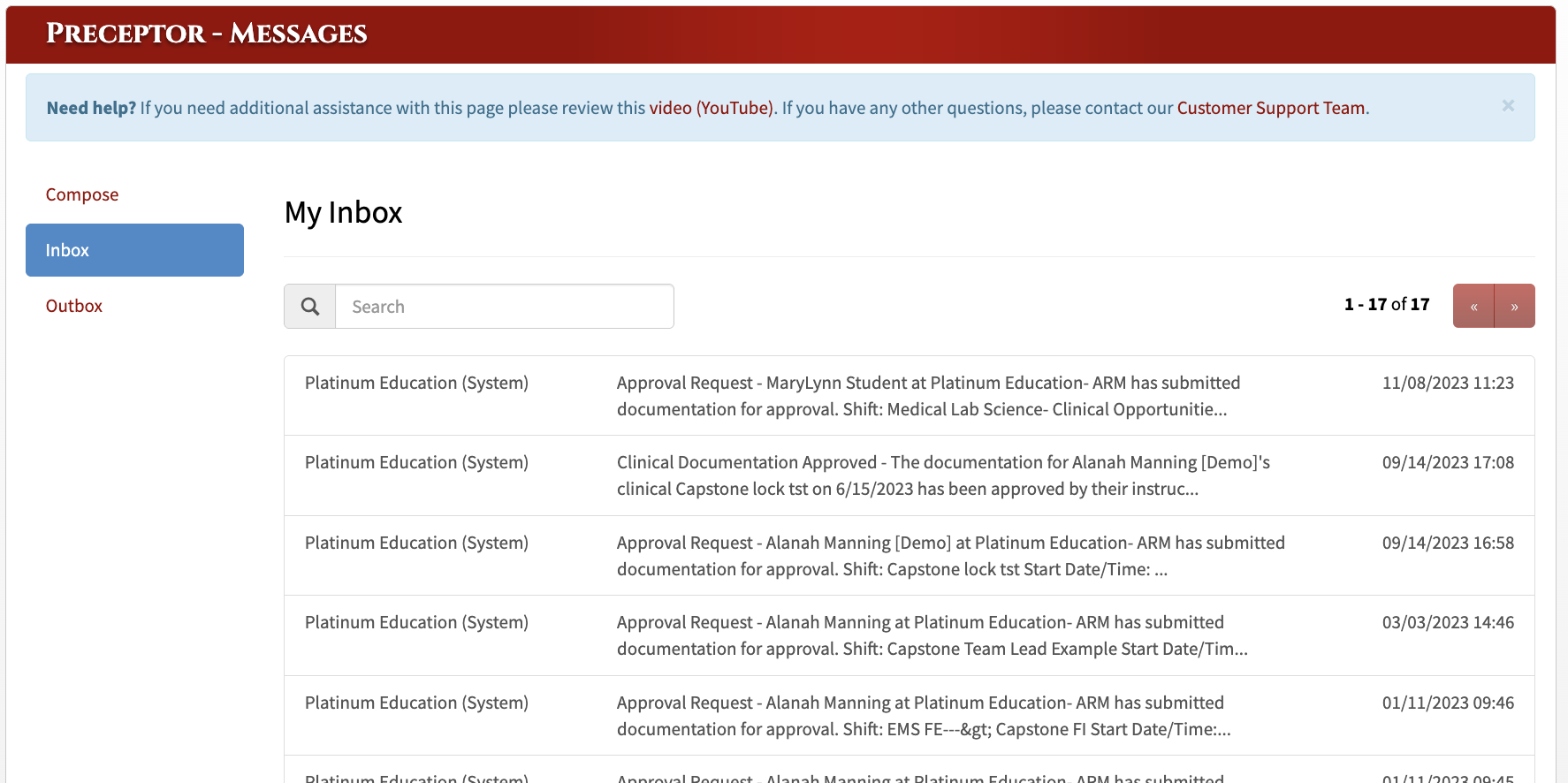Dismiss the Need help banner
This screenshot has height=783, width=1568.
pyautogui.click(x=1508, y=106)
